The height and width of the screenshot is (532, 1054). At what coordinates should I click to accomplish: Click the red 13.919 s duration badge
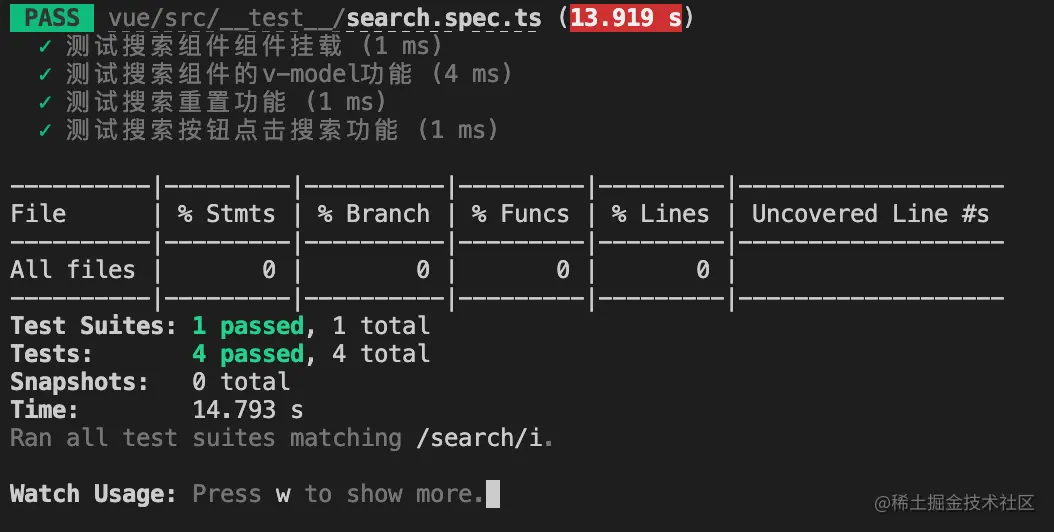(x=626, y=18)
